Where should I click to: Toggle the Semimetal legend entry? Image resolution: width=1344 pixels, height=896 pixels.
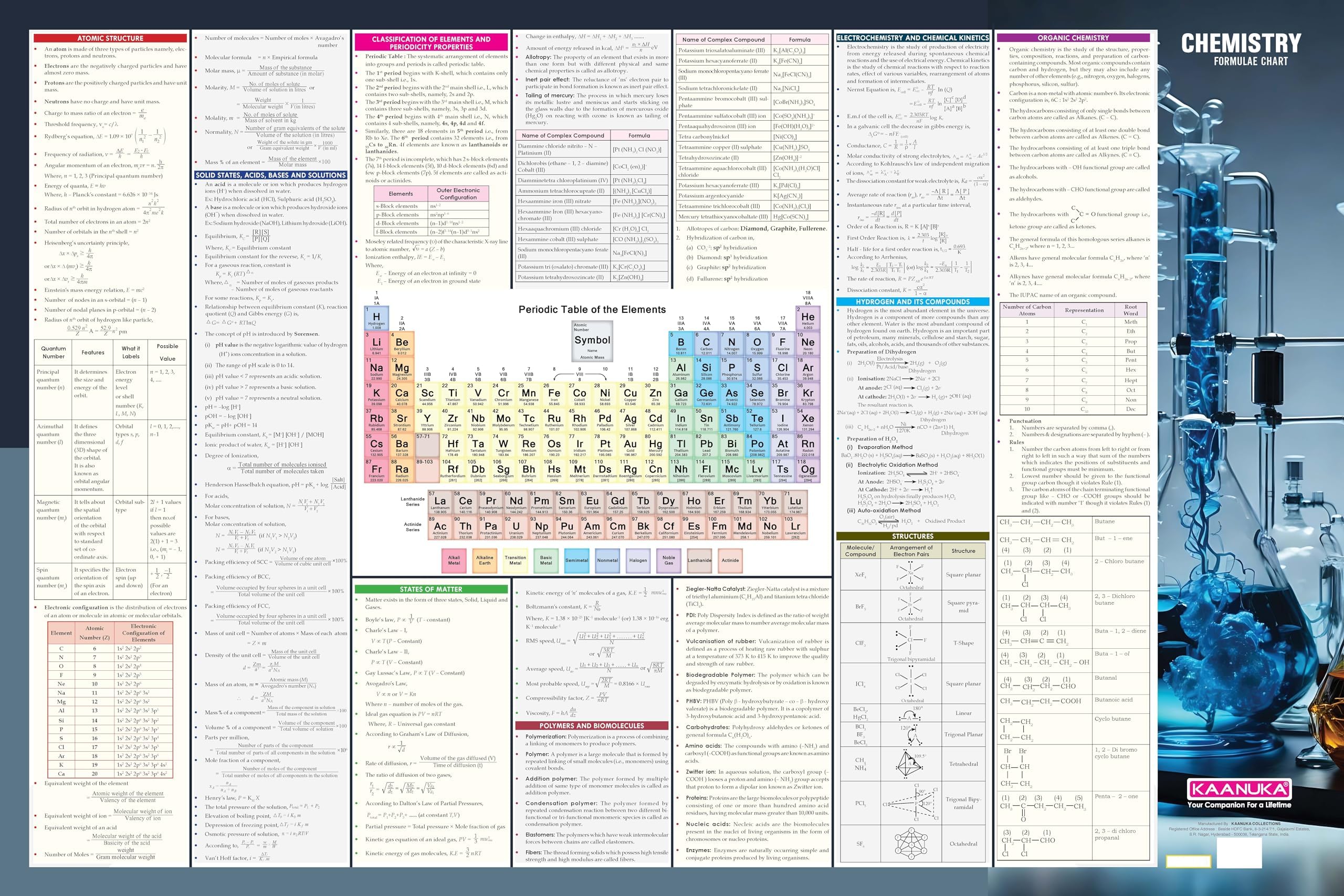(577, 560)
